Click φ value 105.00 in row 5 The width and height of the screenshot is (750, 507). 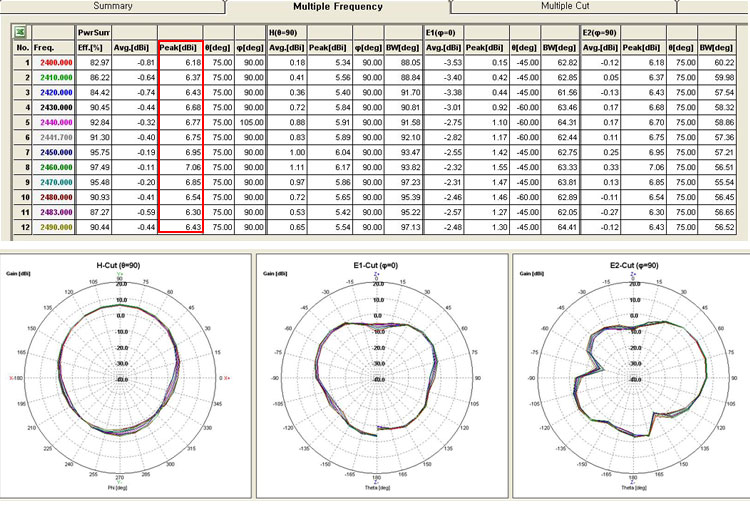250,122
